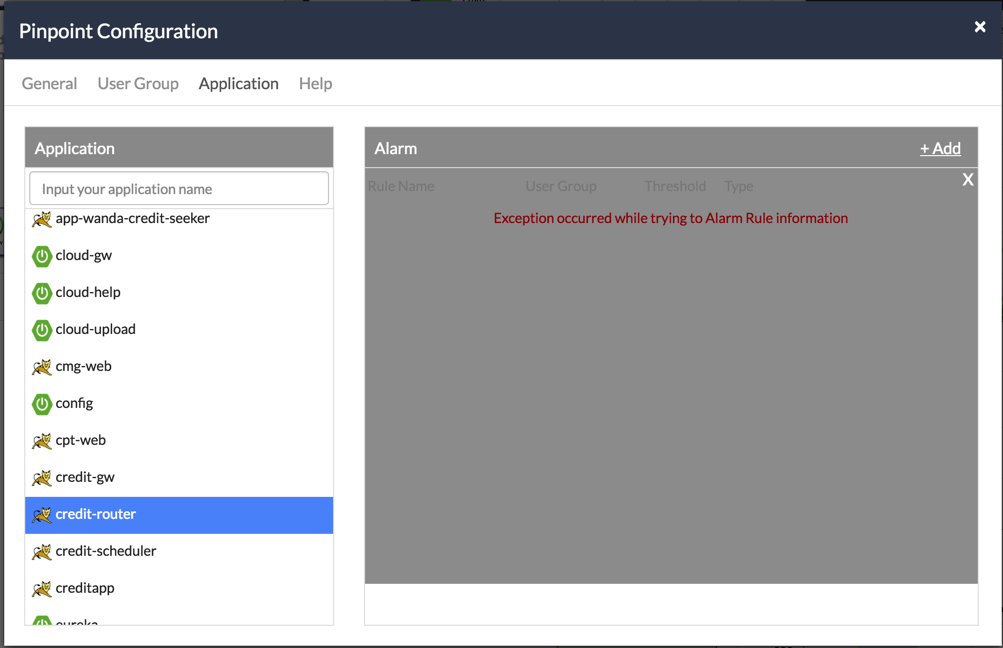Click the Tomcat icon beside creditapp

pos(42,589)
